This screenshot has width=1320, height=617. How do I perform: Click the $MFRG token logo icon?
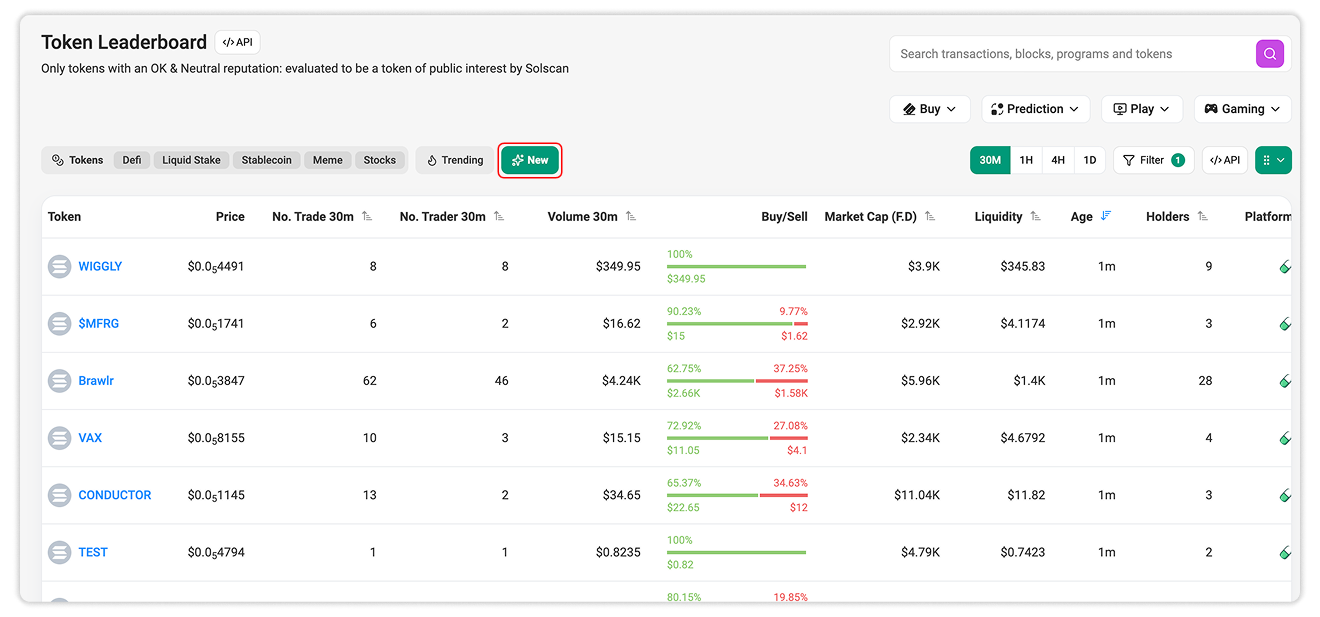60,323
